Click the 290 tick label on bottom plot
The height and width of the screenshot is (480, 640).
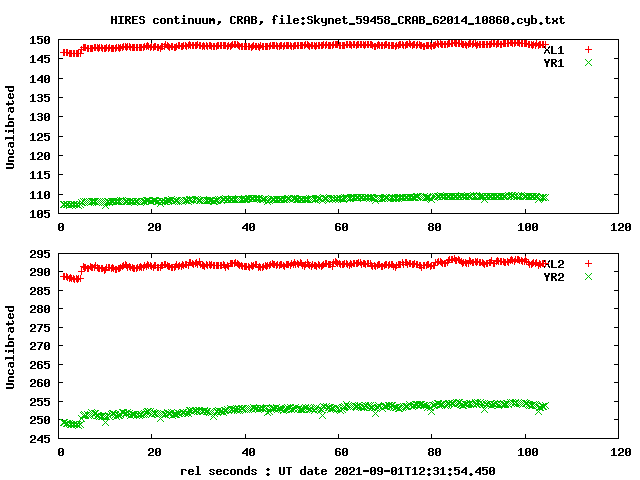[40, 272]
